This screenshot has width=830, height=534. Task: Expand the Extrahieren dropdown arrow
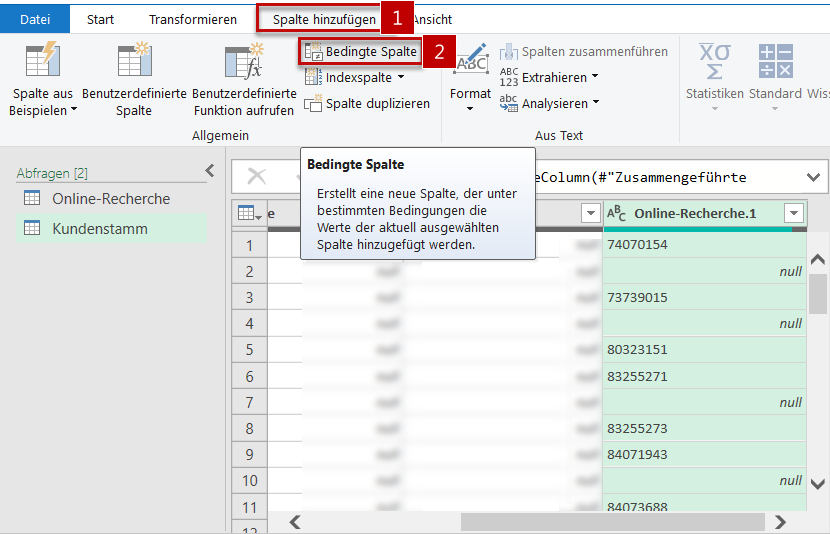click(595, 77)
